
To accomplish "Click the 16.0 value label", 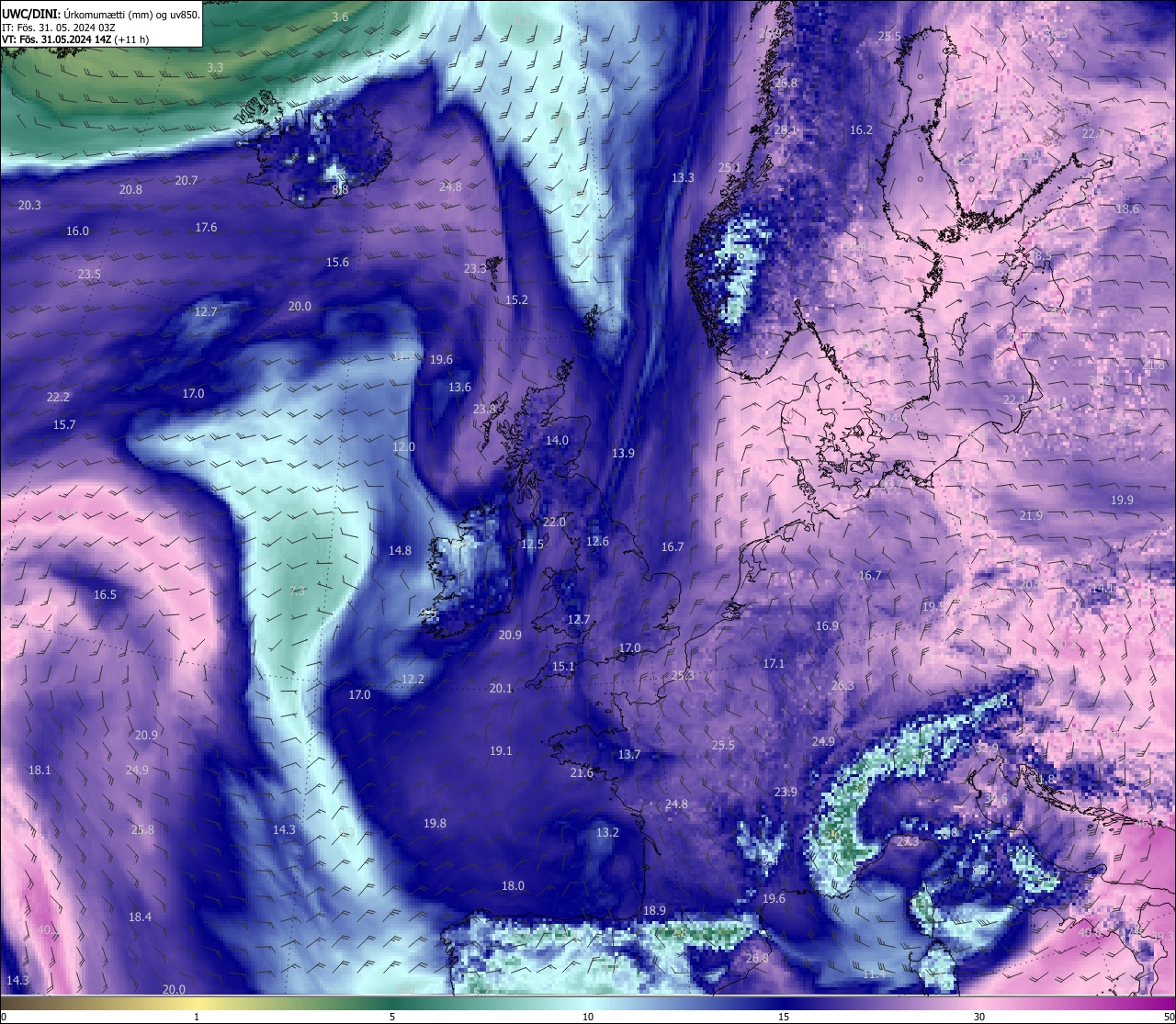I will 77,231.
